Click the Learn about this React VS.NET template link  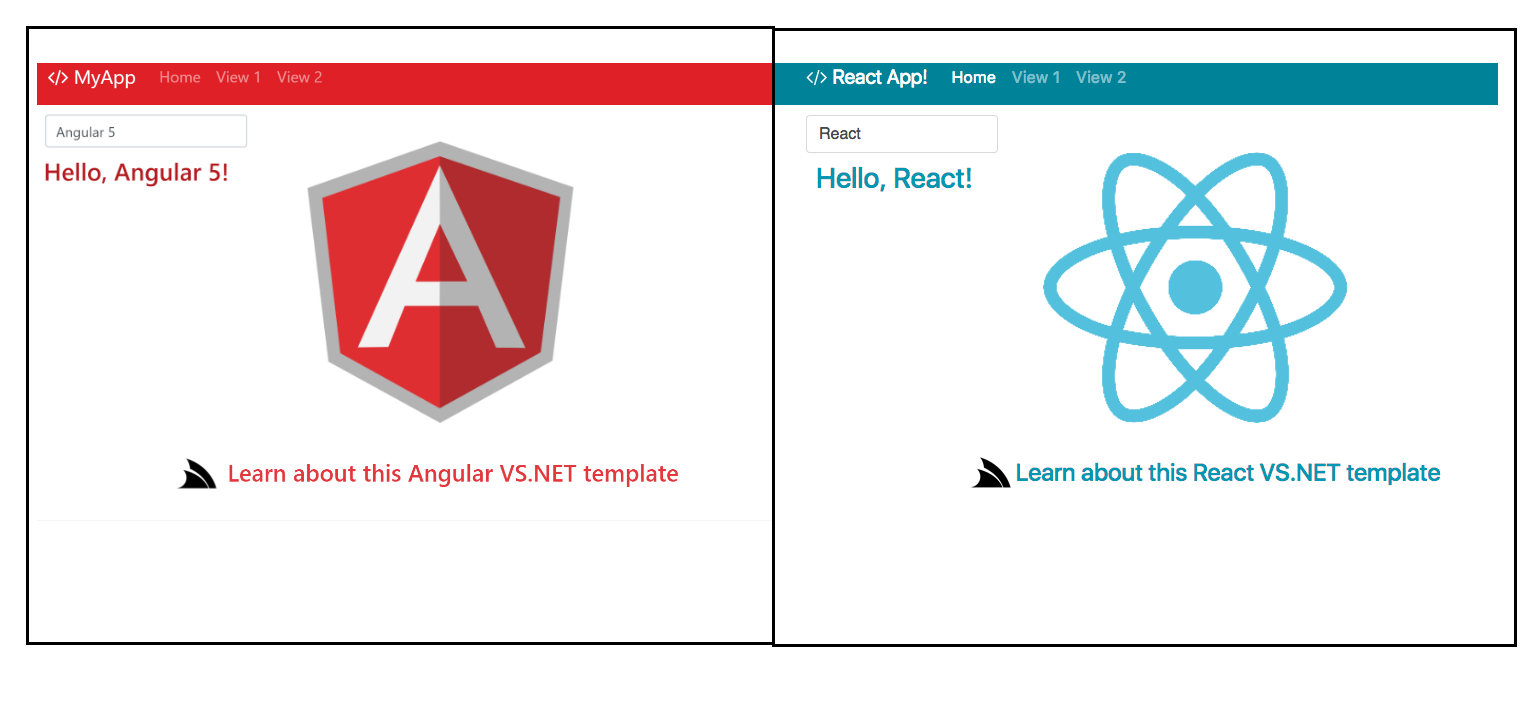[x=1228, y=472]
